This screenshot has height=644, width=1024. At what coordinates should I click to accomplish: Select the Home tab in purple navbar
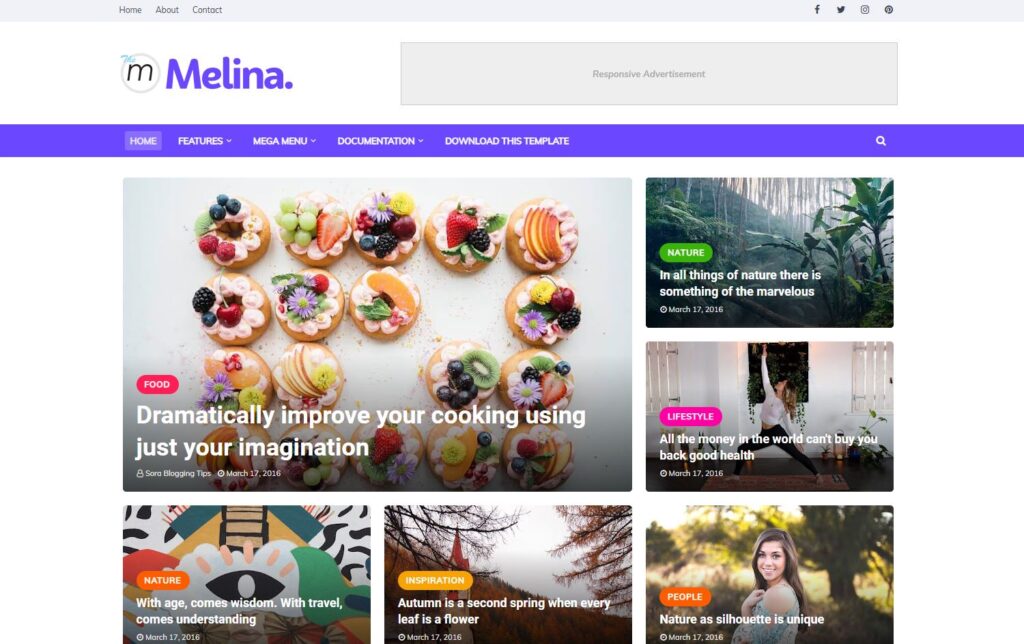(x=143, y=140)
